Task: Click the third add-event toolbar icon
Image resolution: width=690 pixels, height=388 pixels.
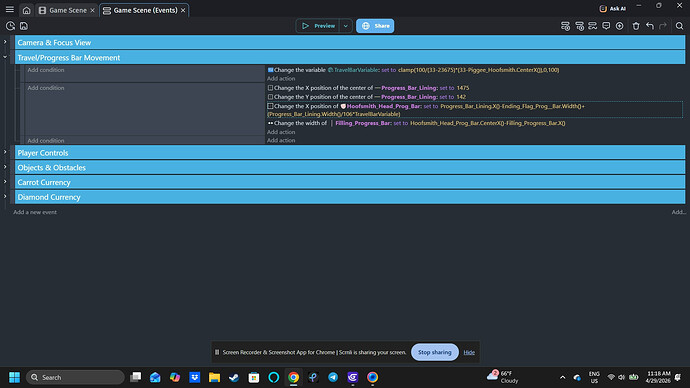Action: [x=593, y=26]
